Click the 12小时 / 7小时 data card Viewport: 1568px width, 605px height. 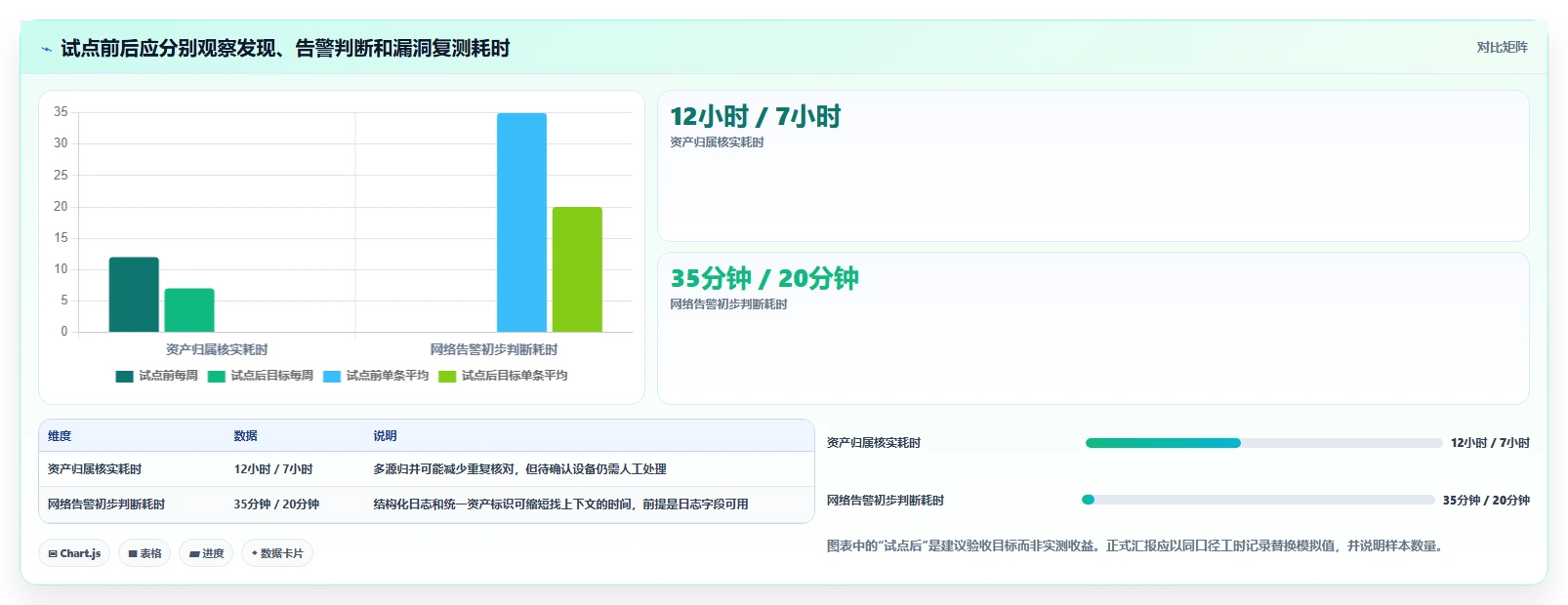click(x=1093, y=166)
